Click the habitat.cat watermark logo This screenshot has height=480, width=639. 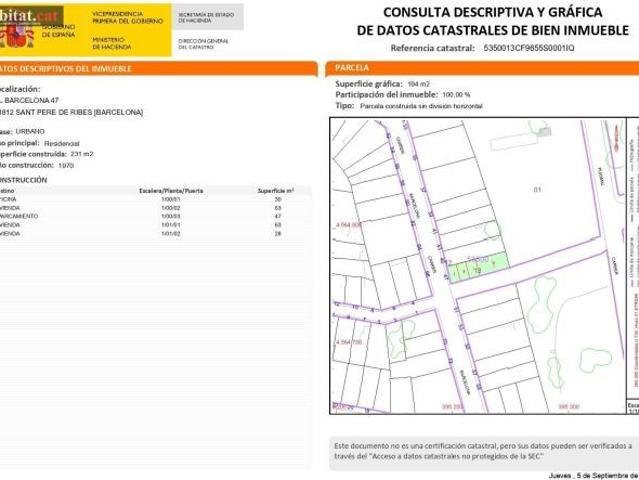coord(31,15)
